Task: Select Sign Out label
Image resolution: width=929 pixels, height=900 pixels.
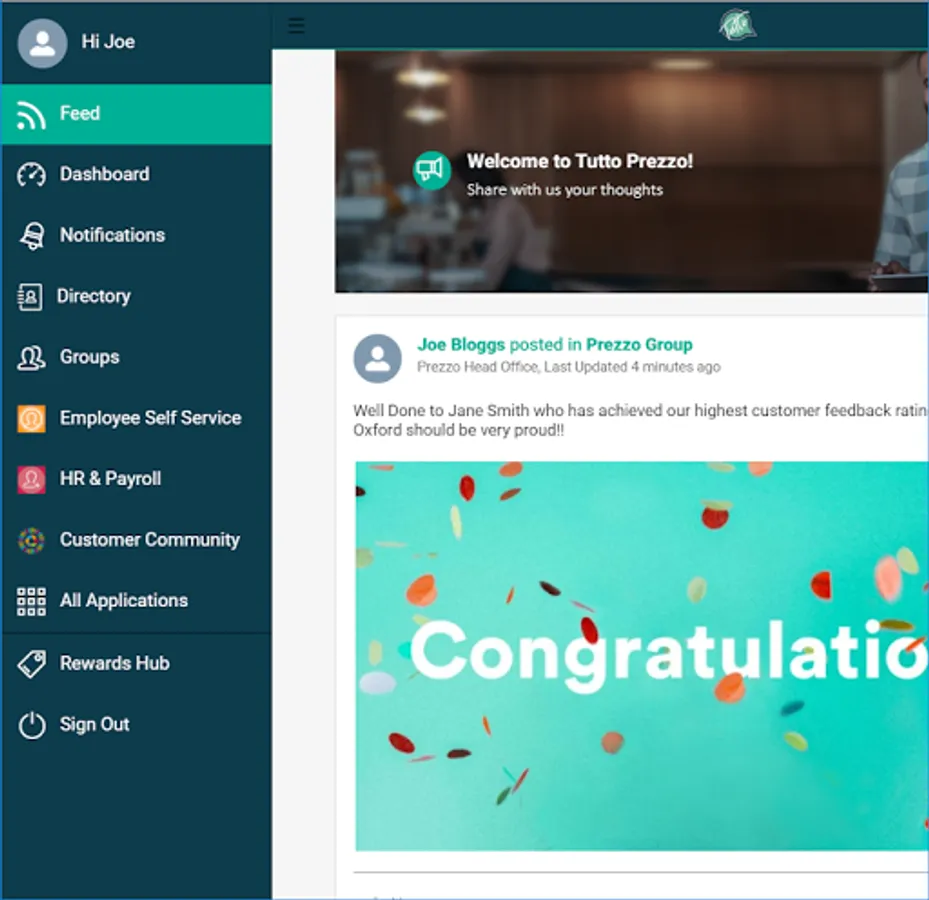Action: click(95, 725)
